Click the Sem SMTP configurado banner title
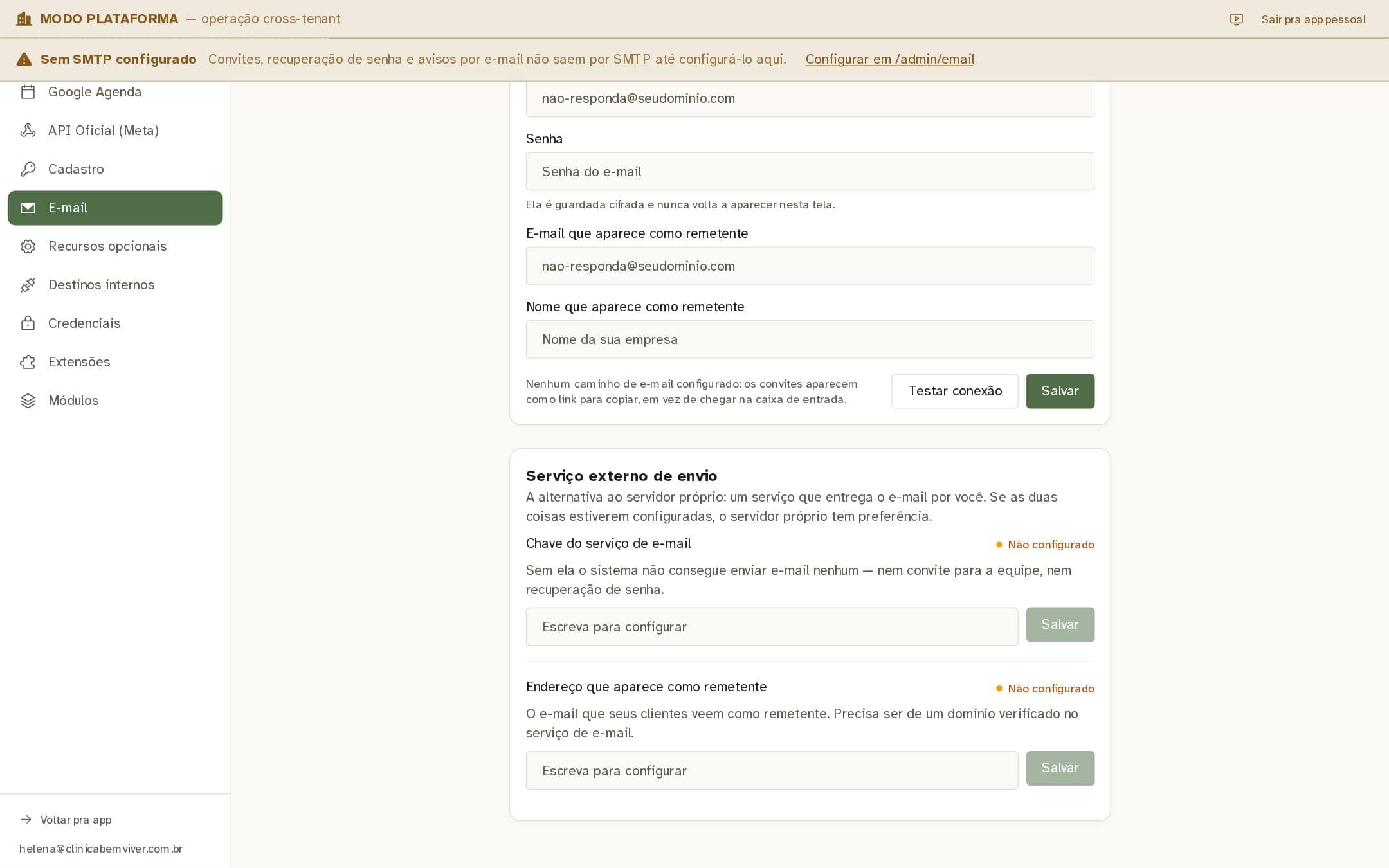 coord(118,59)
